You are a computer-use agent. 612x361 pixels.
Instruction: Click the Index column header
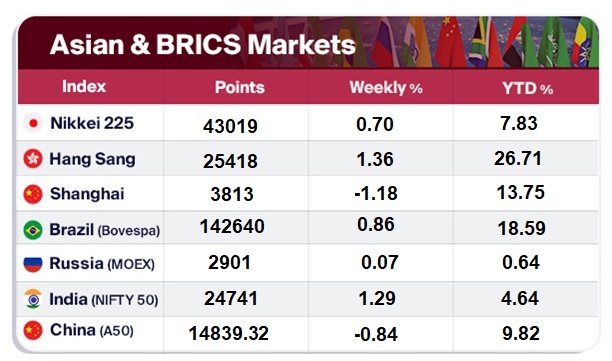pos(84,86)
